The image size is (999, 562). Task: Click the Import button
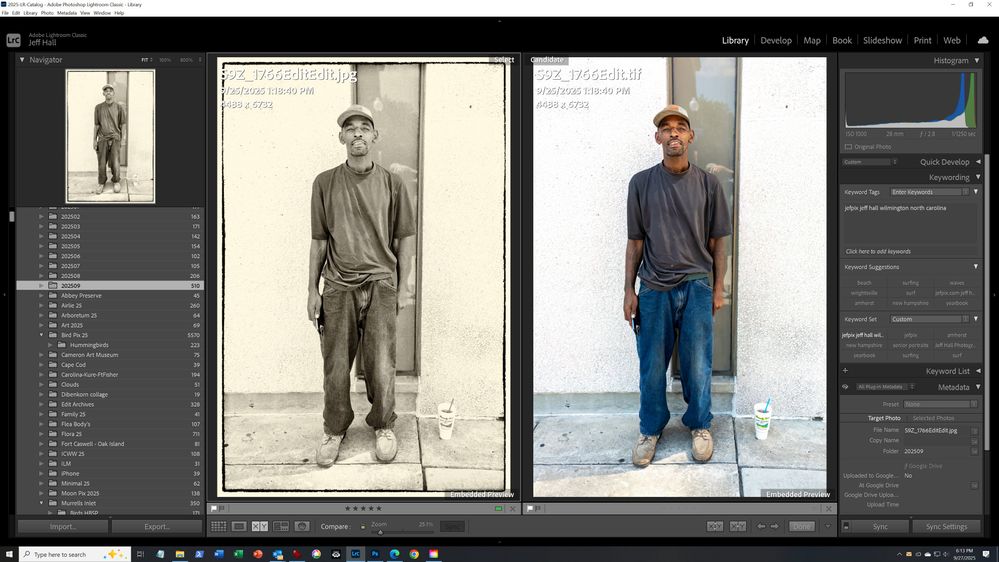[x=62, y=526]
